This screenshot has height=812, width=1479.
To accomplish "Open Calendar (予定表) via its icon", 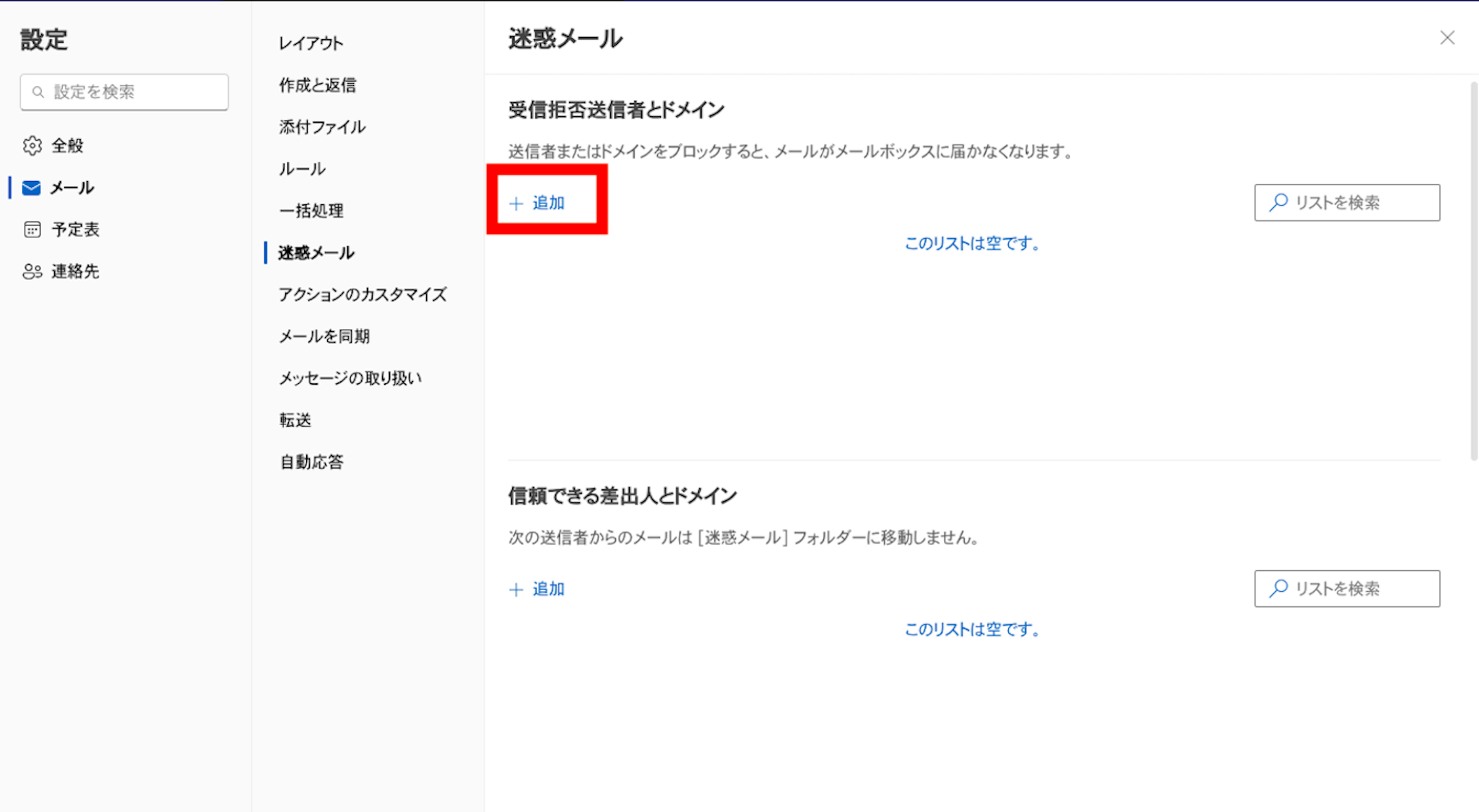I will [x=32, y=230].
